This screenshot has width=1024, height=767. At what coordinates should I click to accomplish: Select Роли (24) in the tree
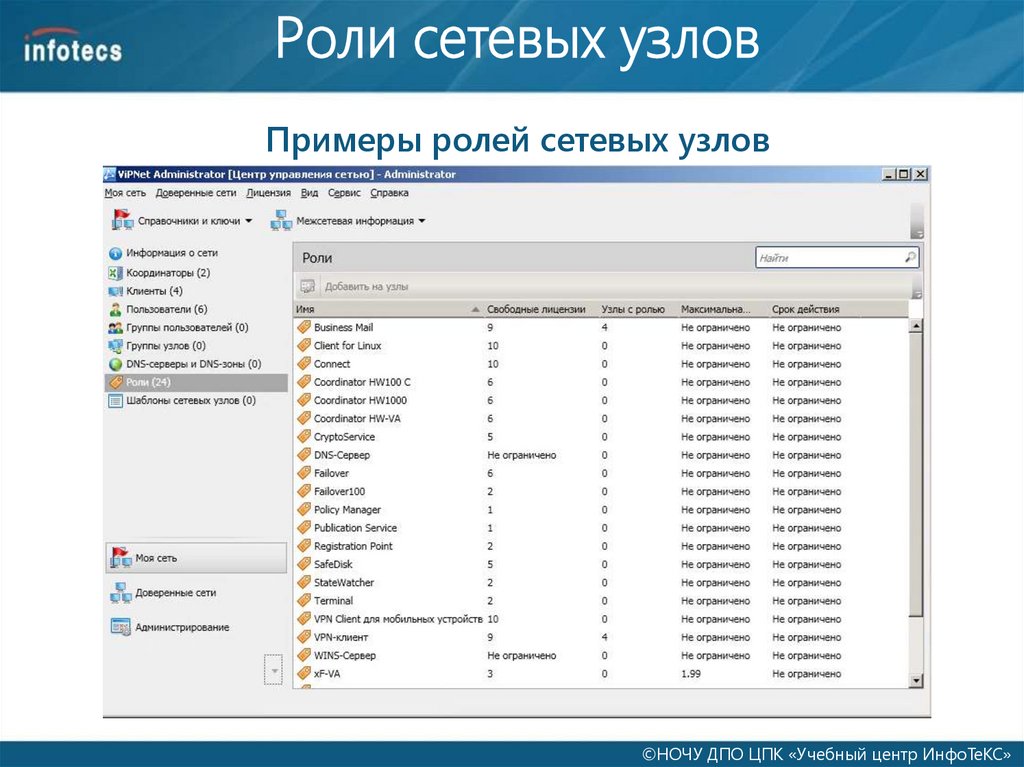tap(196, 383)
